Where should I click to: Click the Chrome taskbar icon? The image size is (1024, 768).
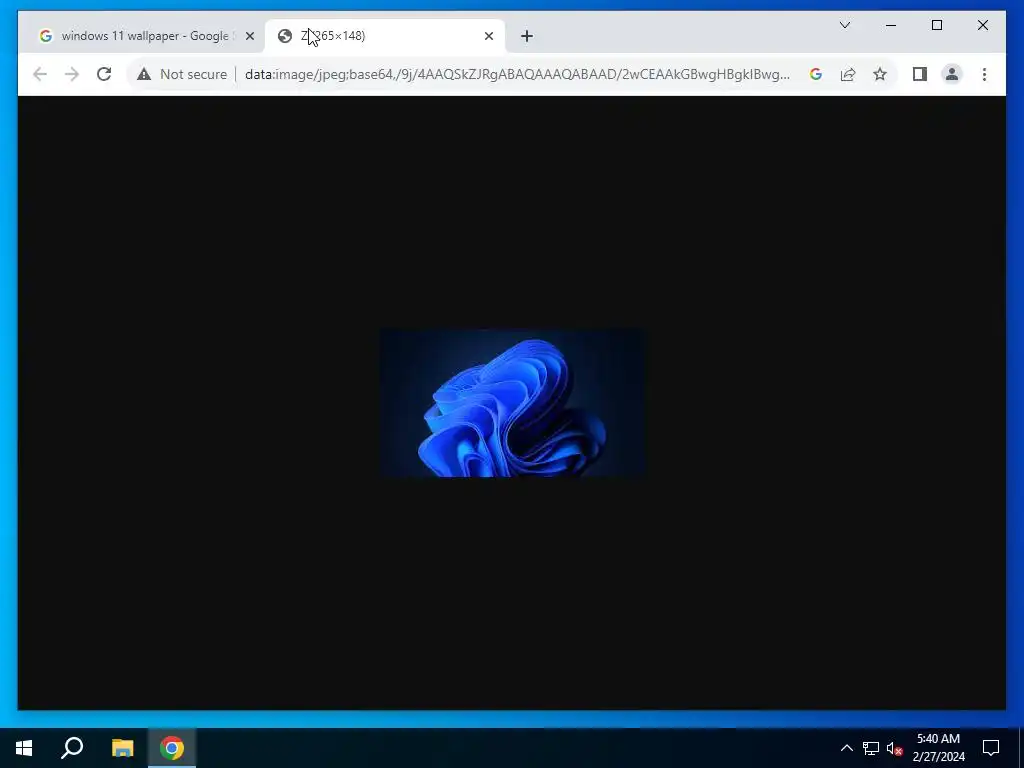coord(172,748)
